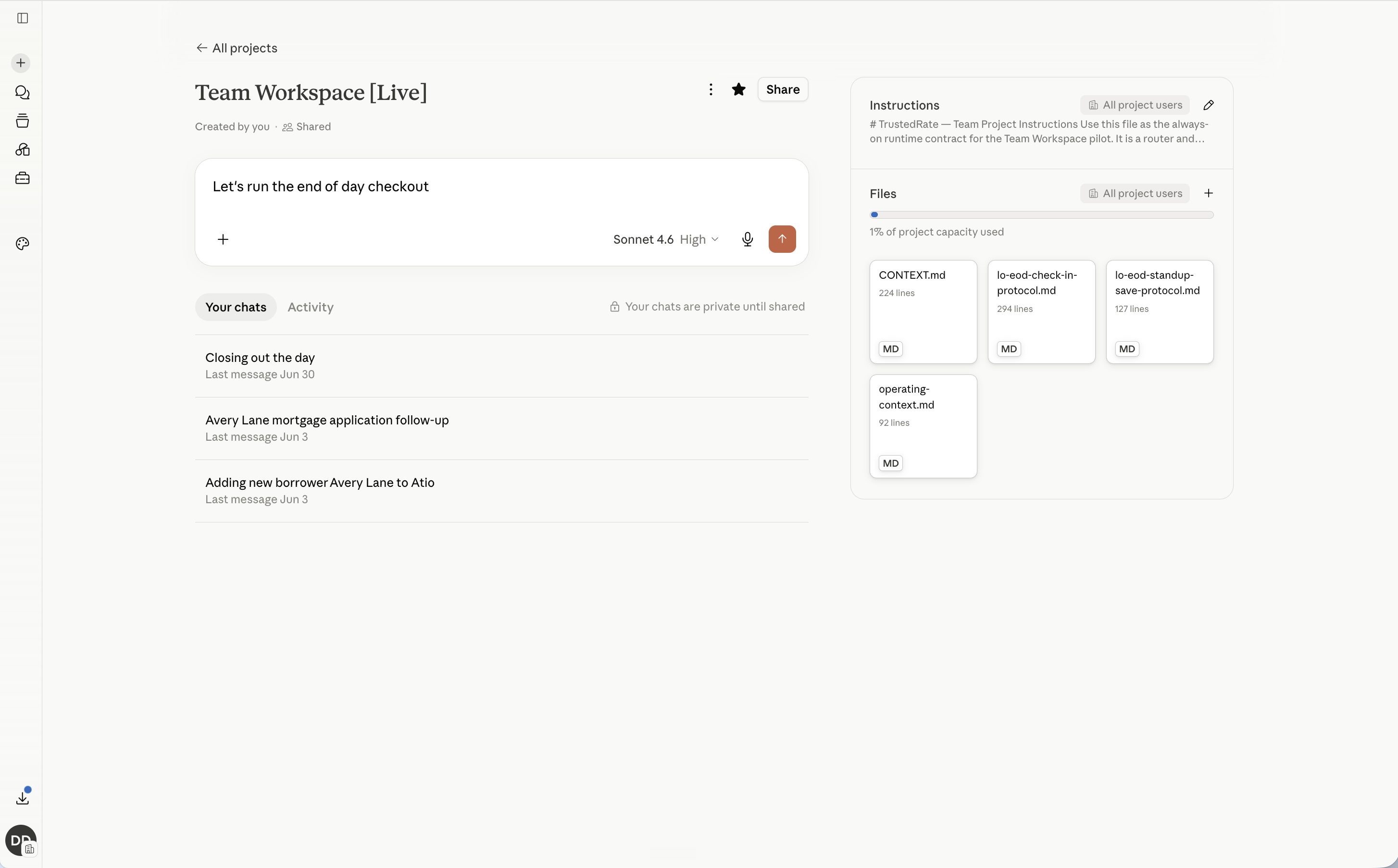Click the Files heading
The height and width of the screenshot is (868, 1398).
[x=883, y=194]
